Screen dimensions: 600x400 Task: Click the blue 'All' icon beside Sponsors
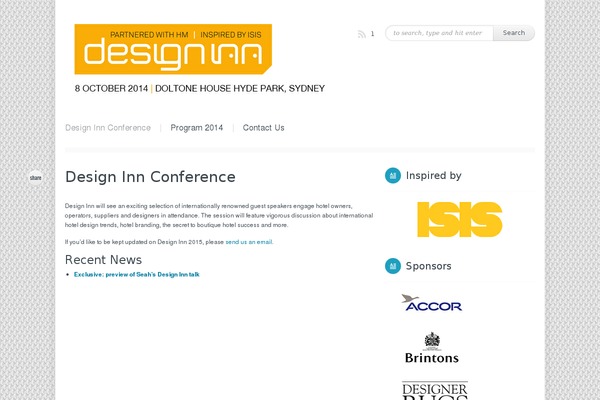coord(393,266)
